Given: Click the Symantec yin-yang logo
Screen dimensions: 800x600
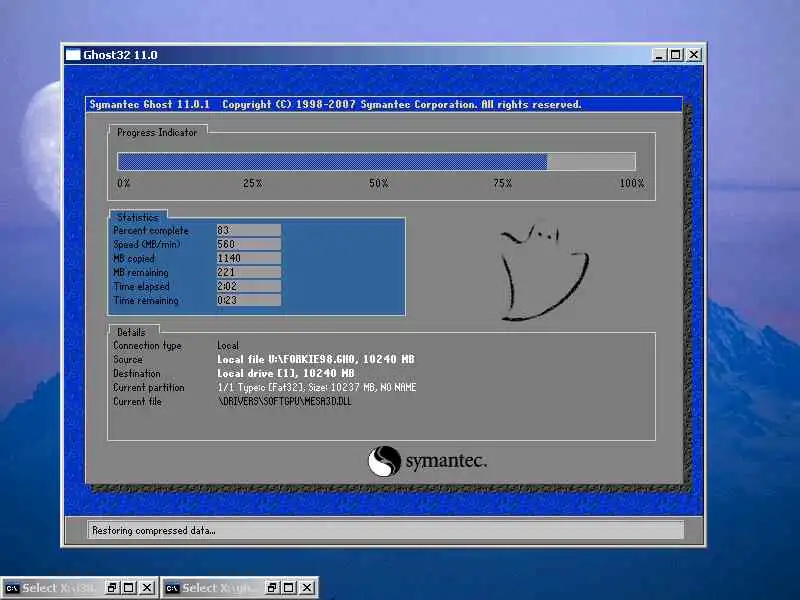Looking at the screenshot, I should click(x=384, y=461).
